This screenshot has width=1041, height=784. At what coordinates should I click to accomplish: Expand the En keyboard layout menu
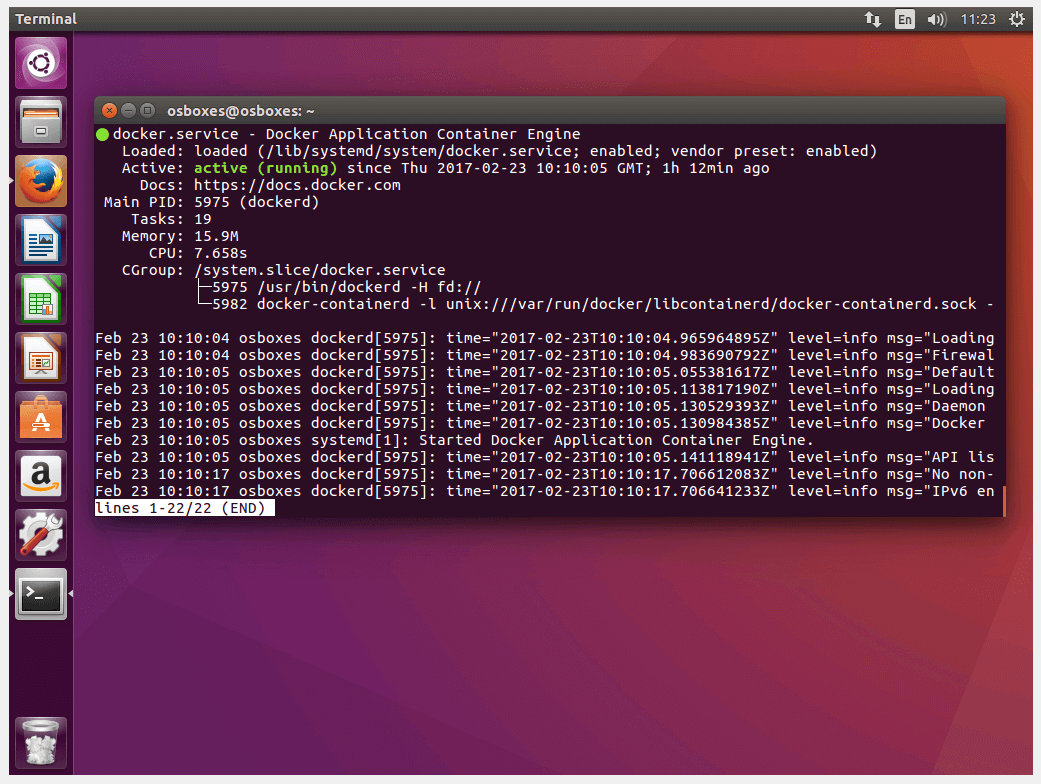pos(904,19)
